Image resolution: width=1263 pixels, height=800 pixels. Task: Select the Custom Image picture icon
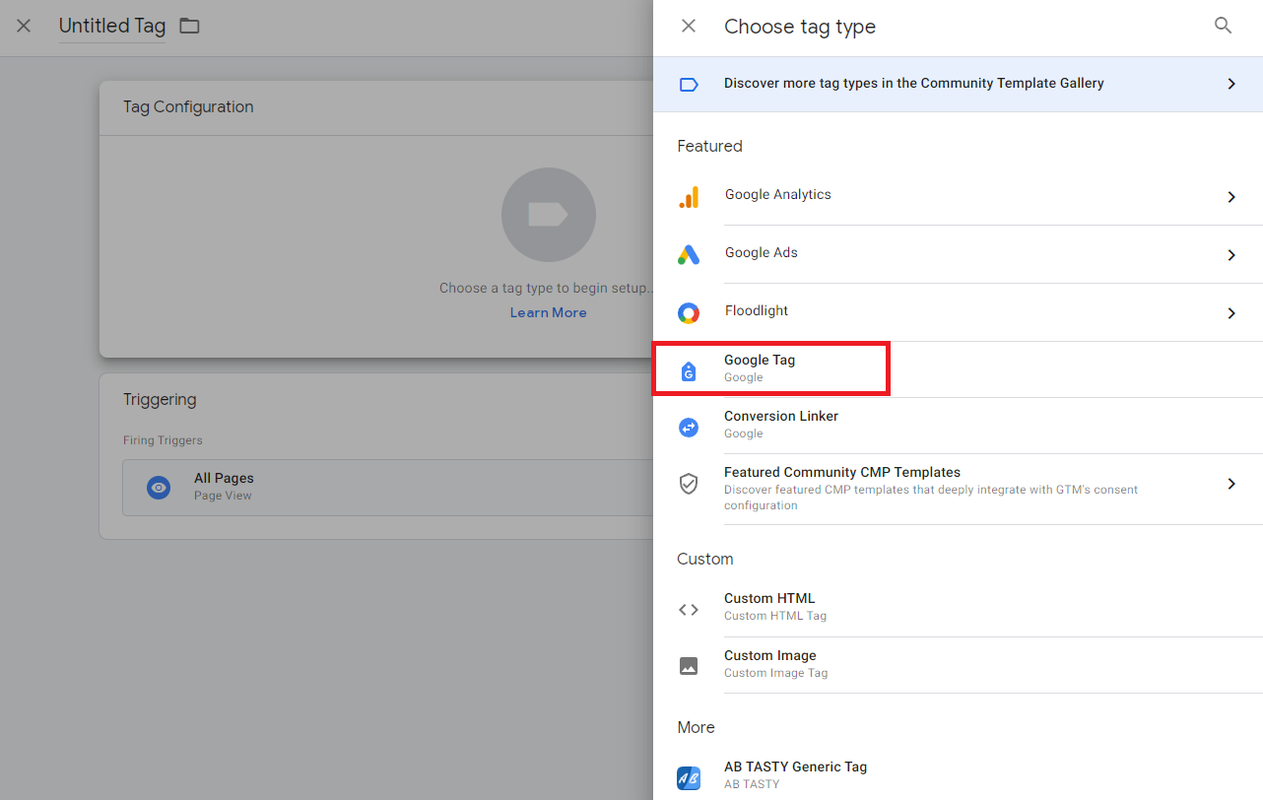tap(688, 666)
